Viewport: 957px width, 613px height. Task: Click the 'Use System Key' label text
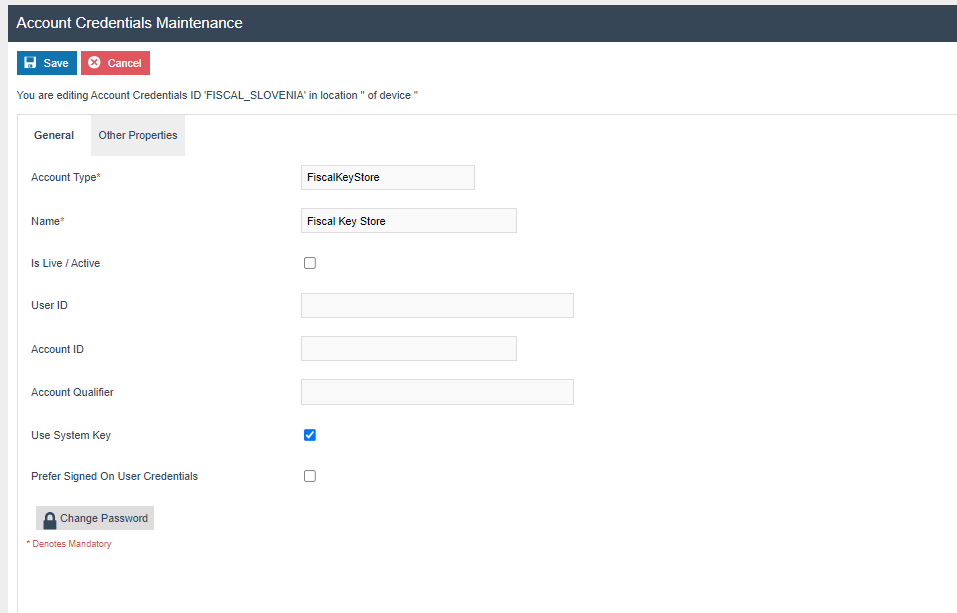(72, 435)
